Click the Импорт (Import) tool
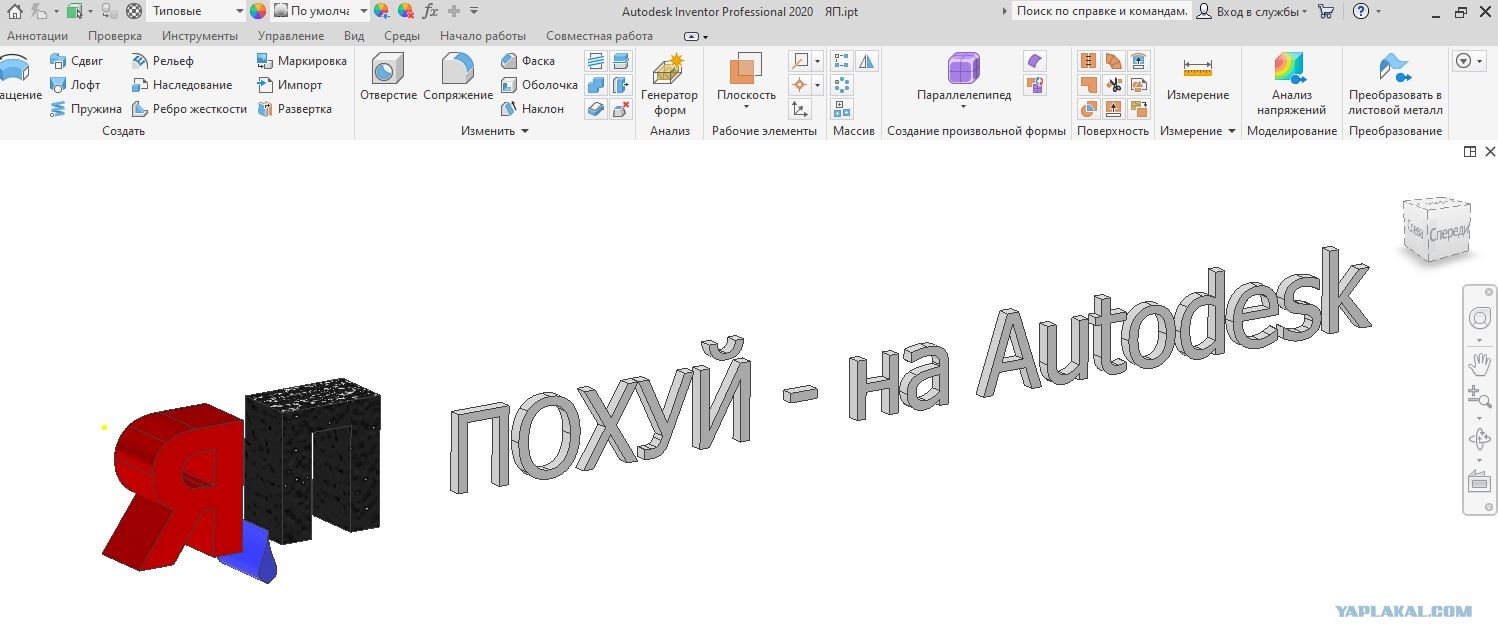The image size is (1498, 641). pyautogui.click(x=289, y=85)
